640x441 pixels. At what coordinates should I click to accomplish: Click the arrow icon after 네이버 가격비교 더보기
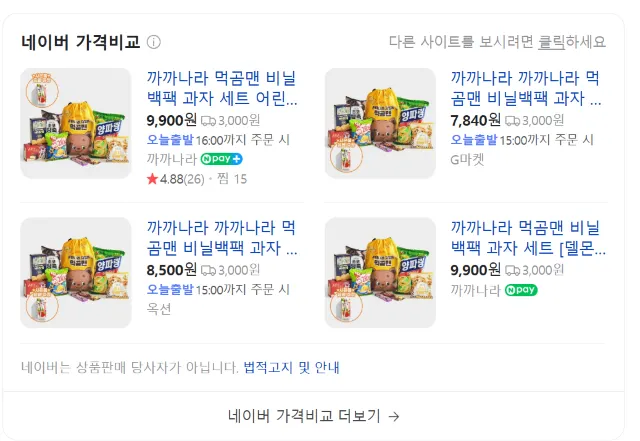click(394, 416)
